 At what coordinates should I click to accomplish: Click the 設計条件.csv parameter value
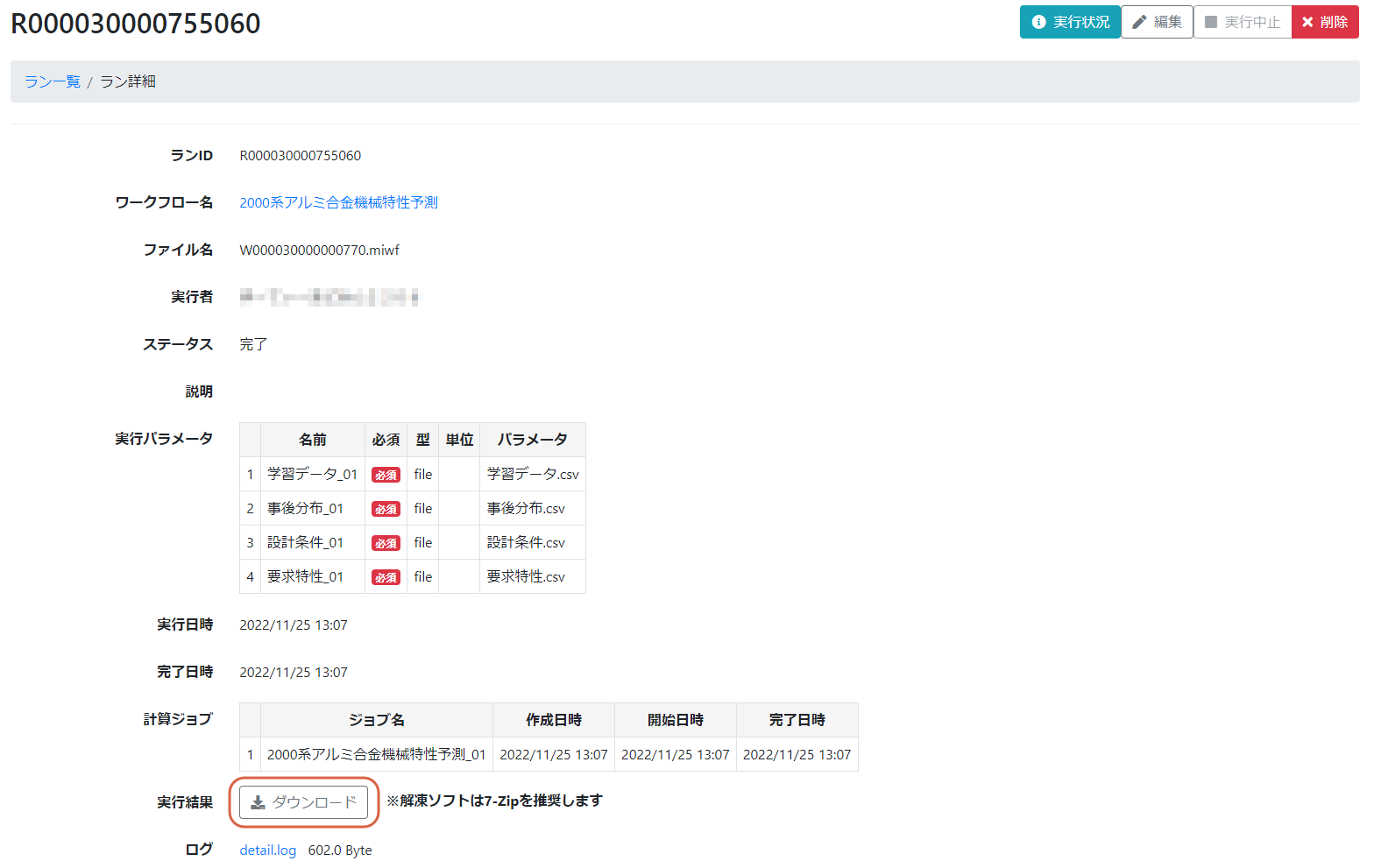[526, 542]
